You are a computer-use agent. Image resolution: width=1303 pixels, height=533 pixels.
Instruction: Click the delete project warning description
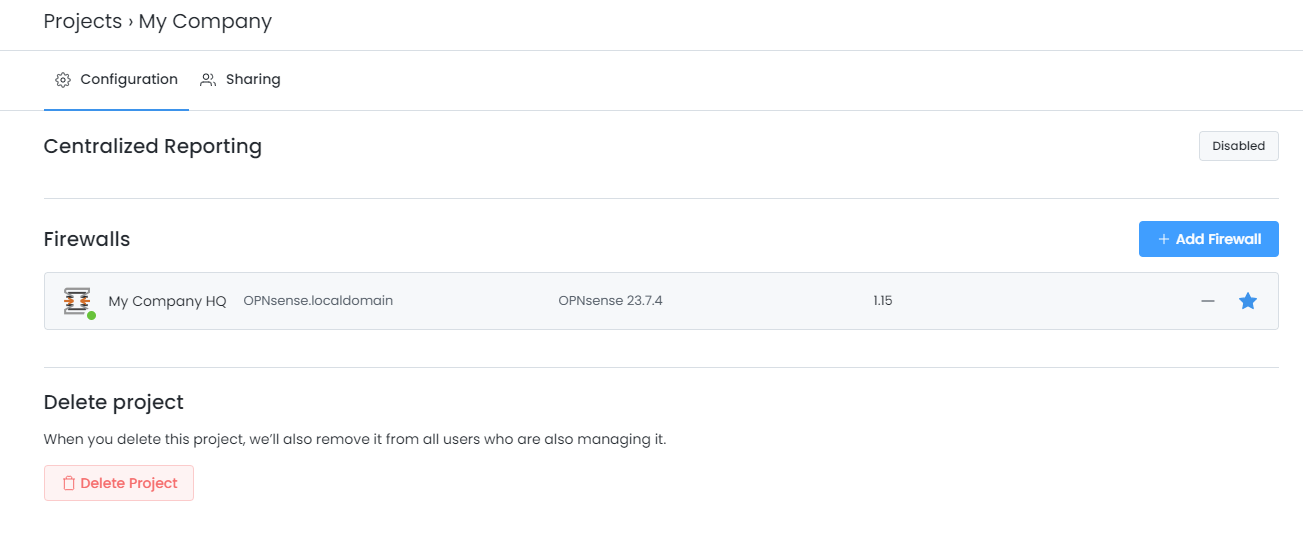tap(355, 439)
